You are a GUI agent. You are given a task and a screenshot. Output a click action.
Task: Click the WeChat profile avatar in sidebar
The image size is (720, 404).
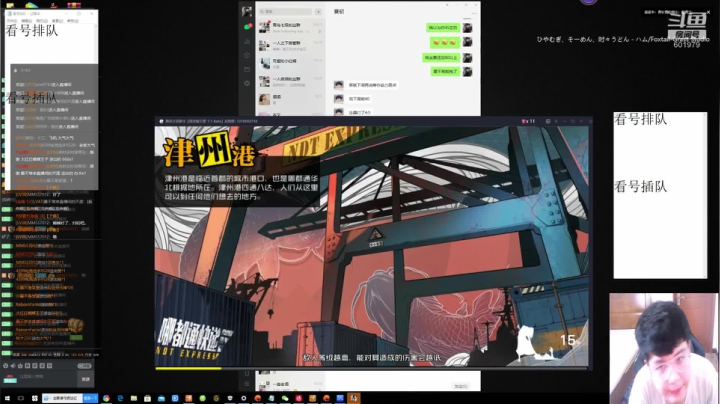247,11
